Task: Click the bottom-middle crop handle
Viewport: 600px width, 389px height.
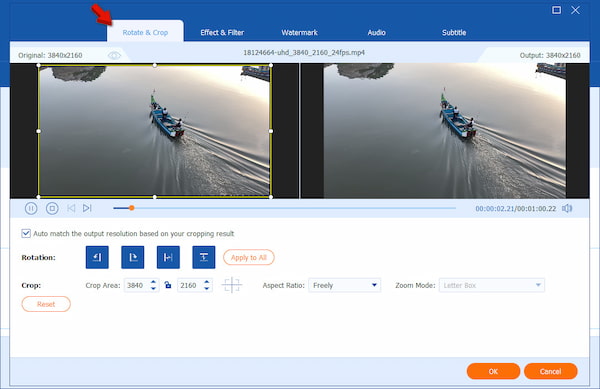Action: (155, 197)
